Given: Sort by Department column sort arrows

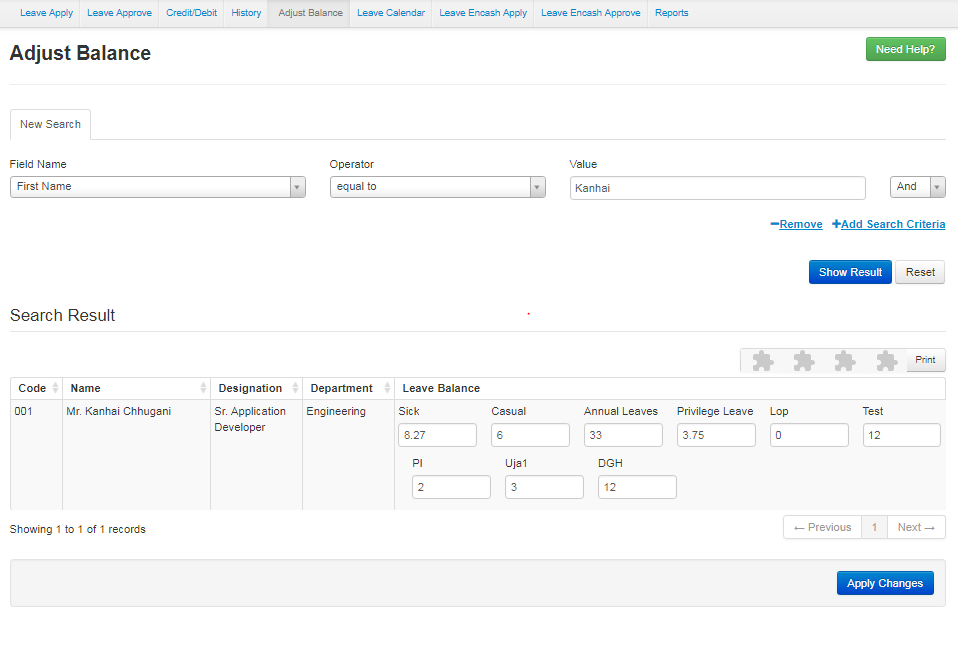Looking at the screenshot, I should [x=387, y=388].
